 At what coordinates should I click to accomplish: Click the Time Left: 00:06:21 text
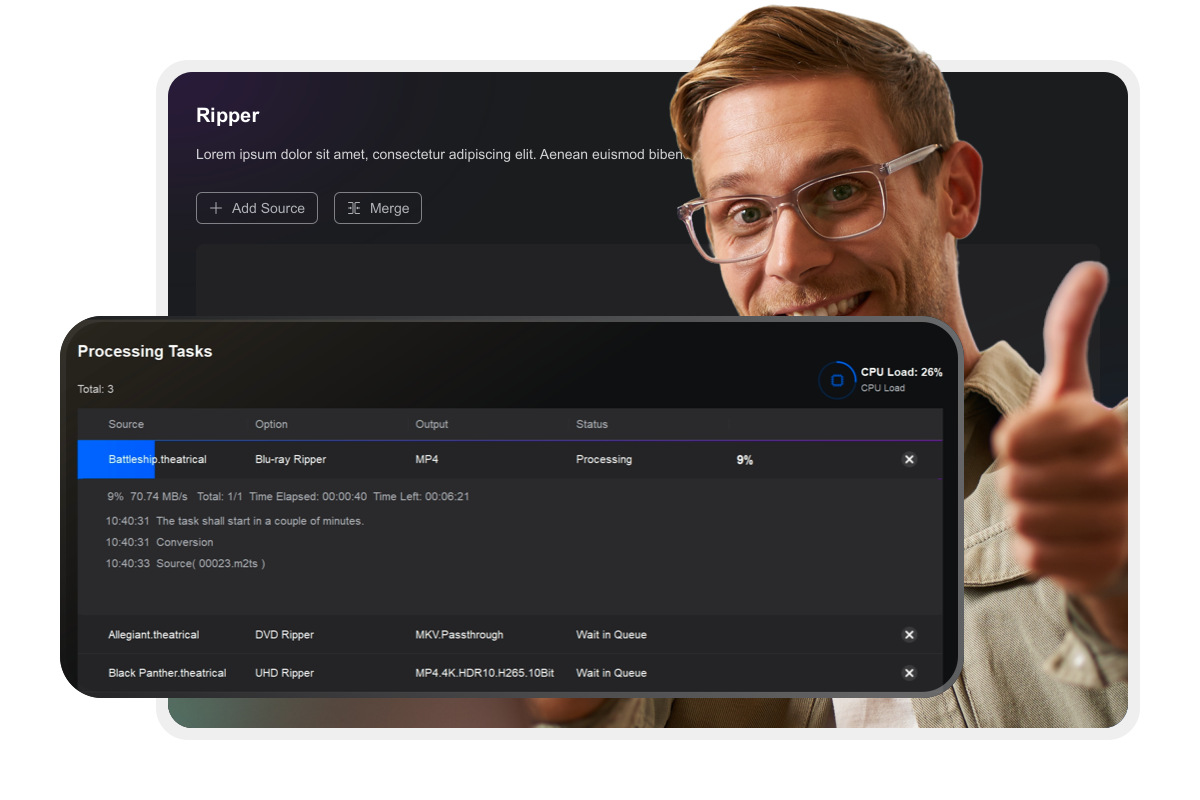click(421, 496)
